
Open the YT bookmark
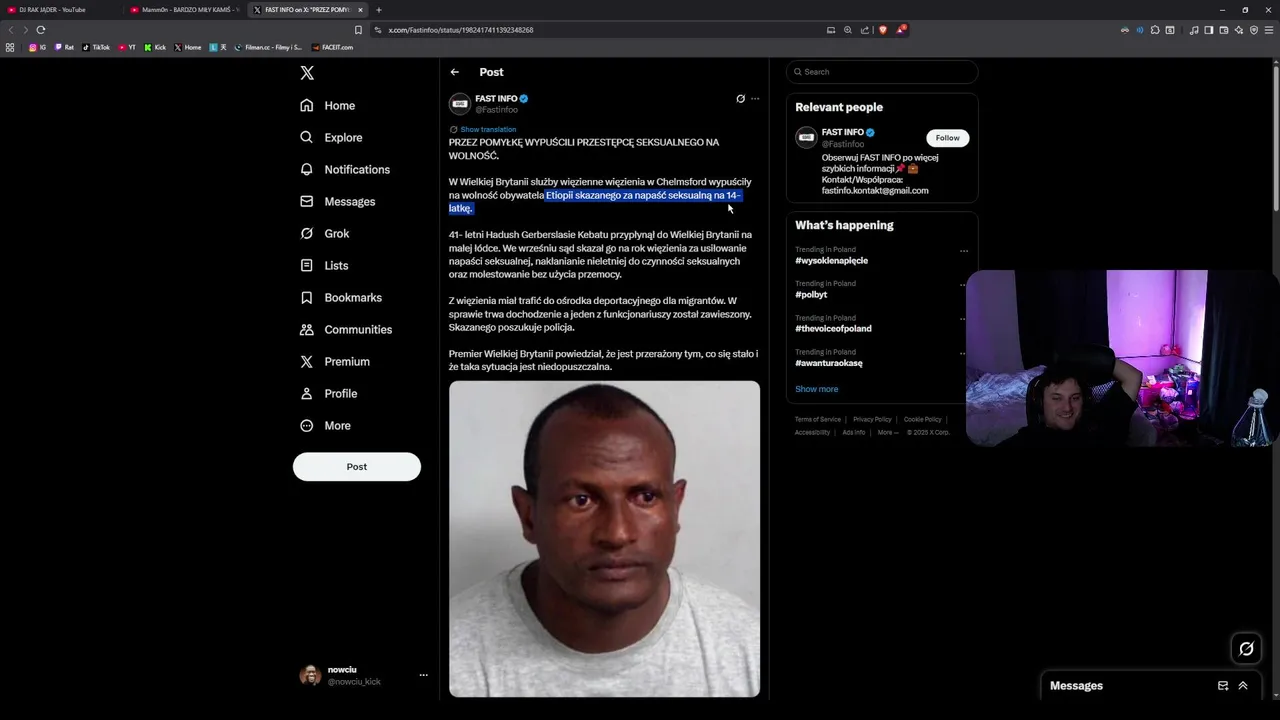[127, 47]
